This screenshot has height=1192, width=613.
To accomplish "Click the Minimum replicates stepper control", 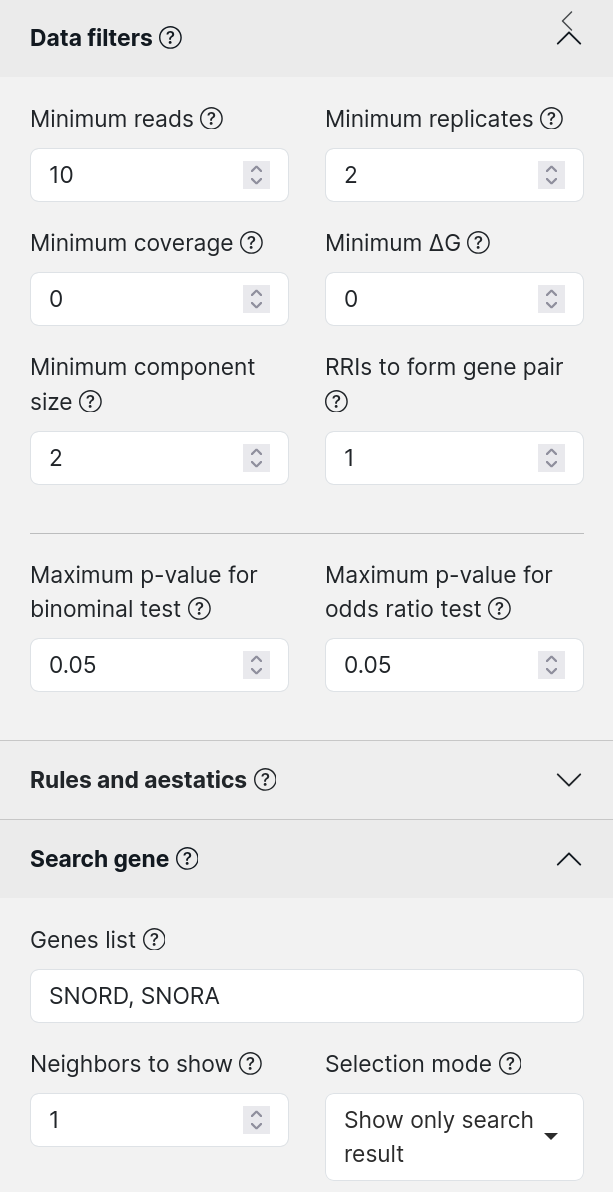I will click(551, 175).
